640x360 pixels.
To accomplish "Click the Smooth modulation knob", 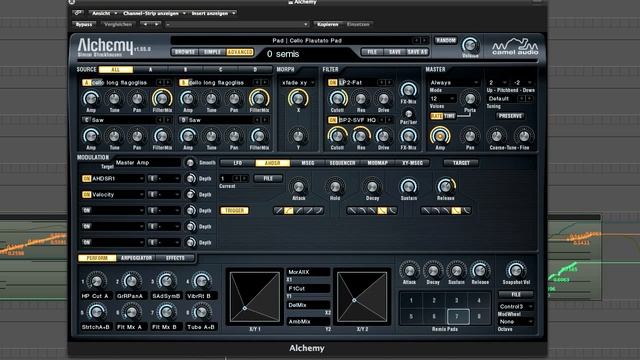I will click(190, 162).
